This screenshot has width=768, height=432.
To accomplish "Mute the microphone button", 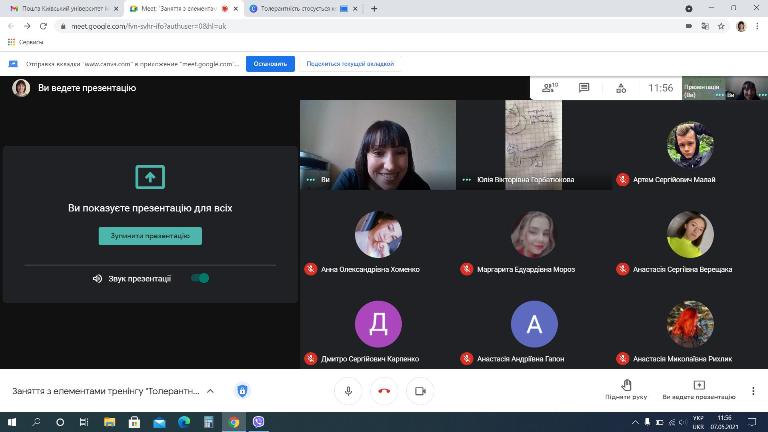I will tap(348, 391).
